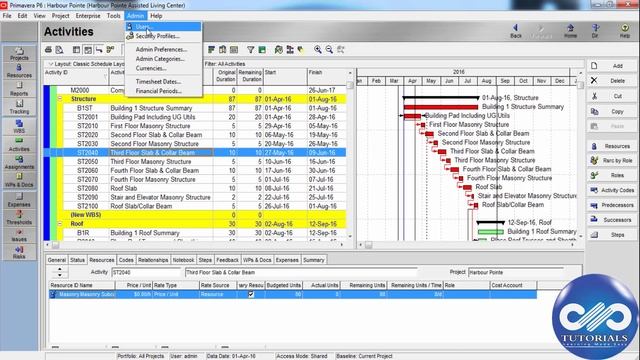640x360 pixels.
Task: Switch to the General details tab
Action: [x=56, y=260]
